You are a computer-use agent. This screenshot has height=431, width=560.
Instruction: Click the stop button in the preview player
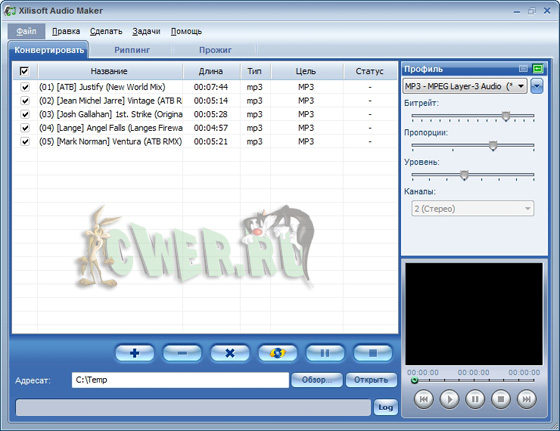point(501,399)
